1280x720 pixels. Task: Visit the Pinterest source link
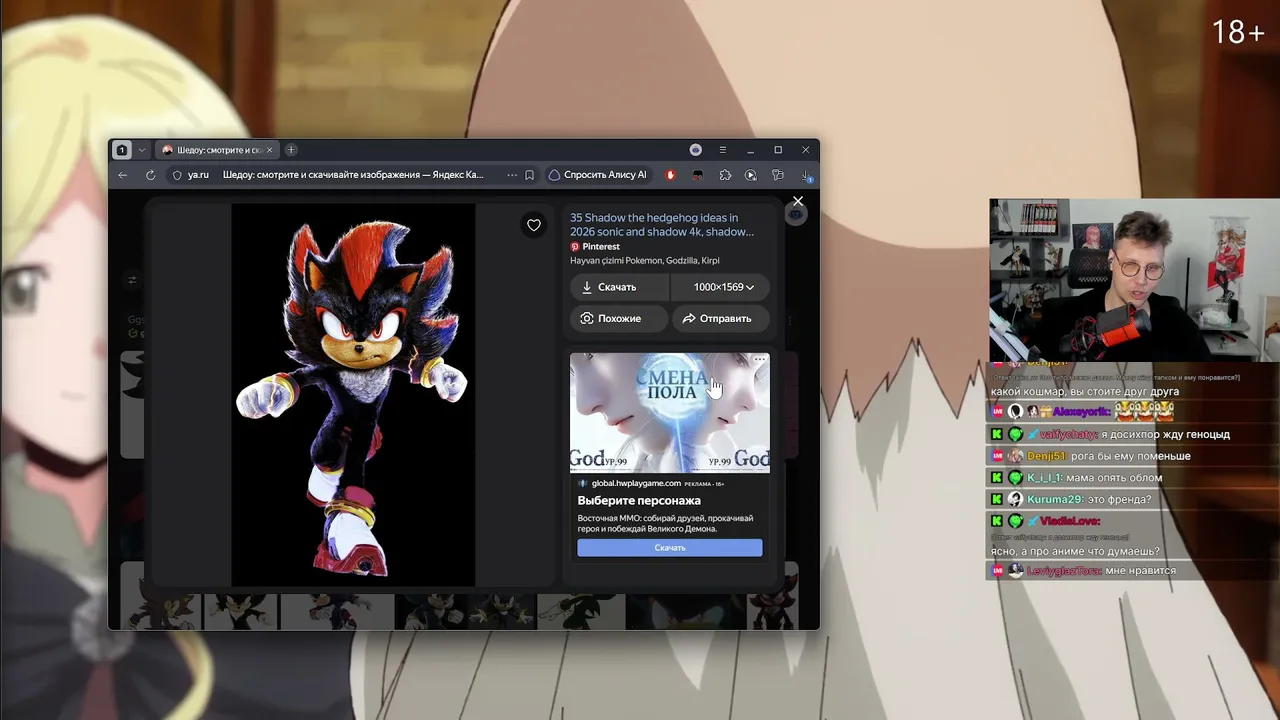coord(595,246)
